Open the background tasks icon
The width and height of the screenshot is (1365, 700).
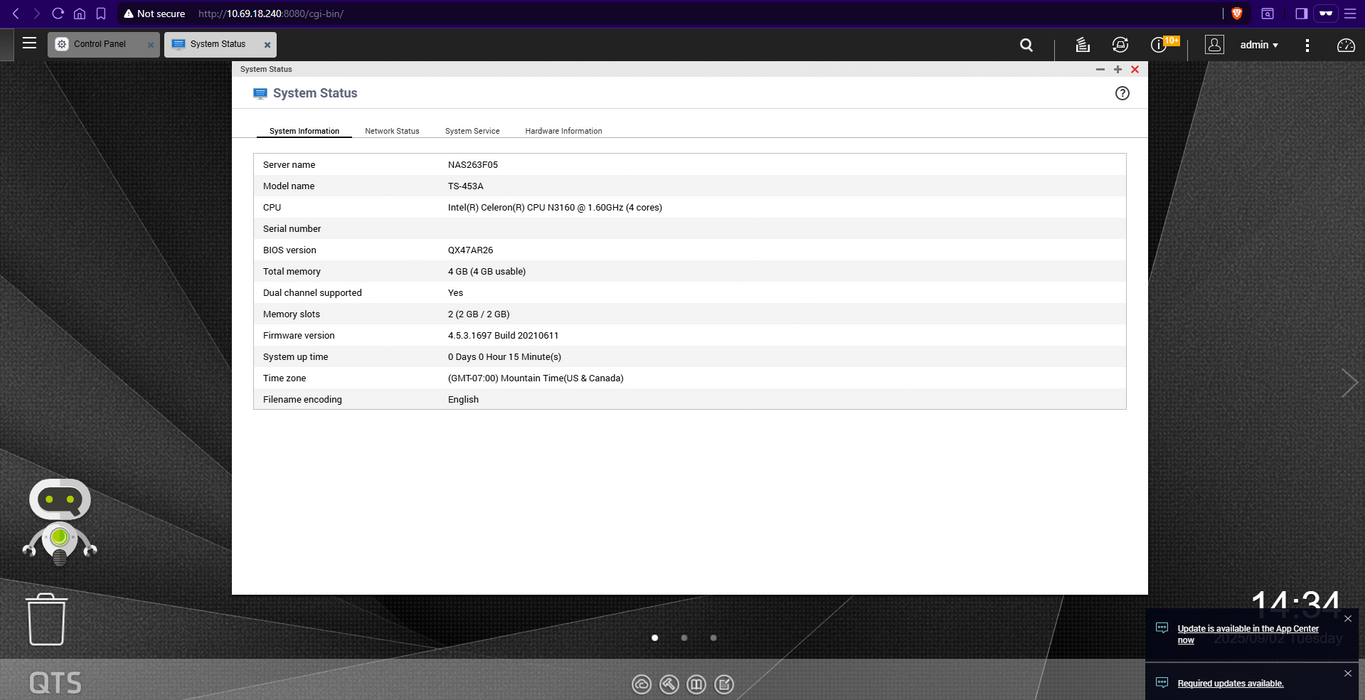point(1082,45)
